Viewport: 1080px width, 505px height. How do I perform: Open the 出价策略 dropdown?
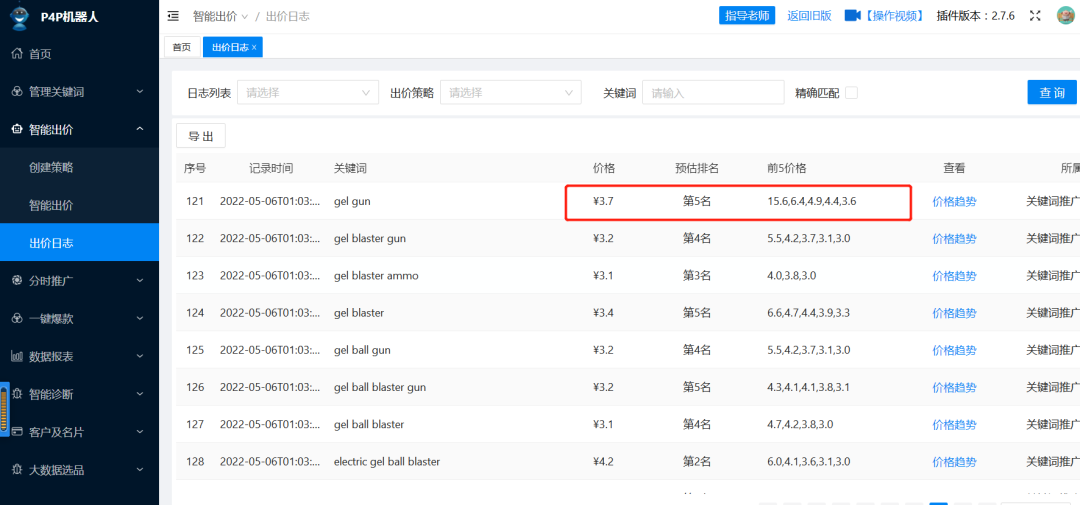pos(510,92)
